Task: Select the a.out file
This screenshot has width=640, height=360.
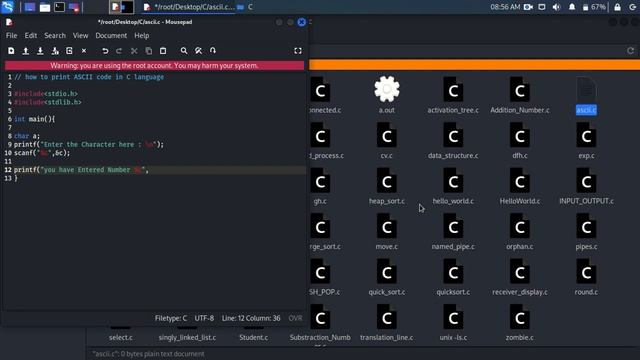Action: click(x=387, y=94)
